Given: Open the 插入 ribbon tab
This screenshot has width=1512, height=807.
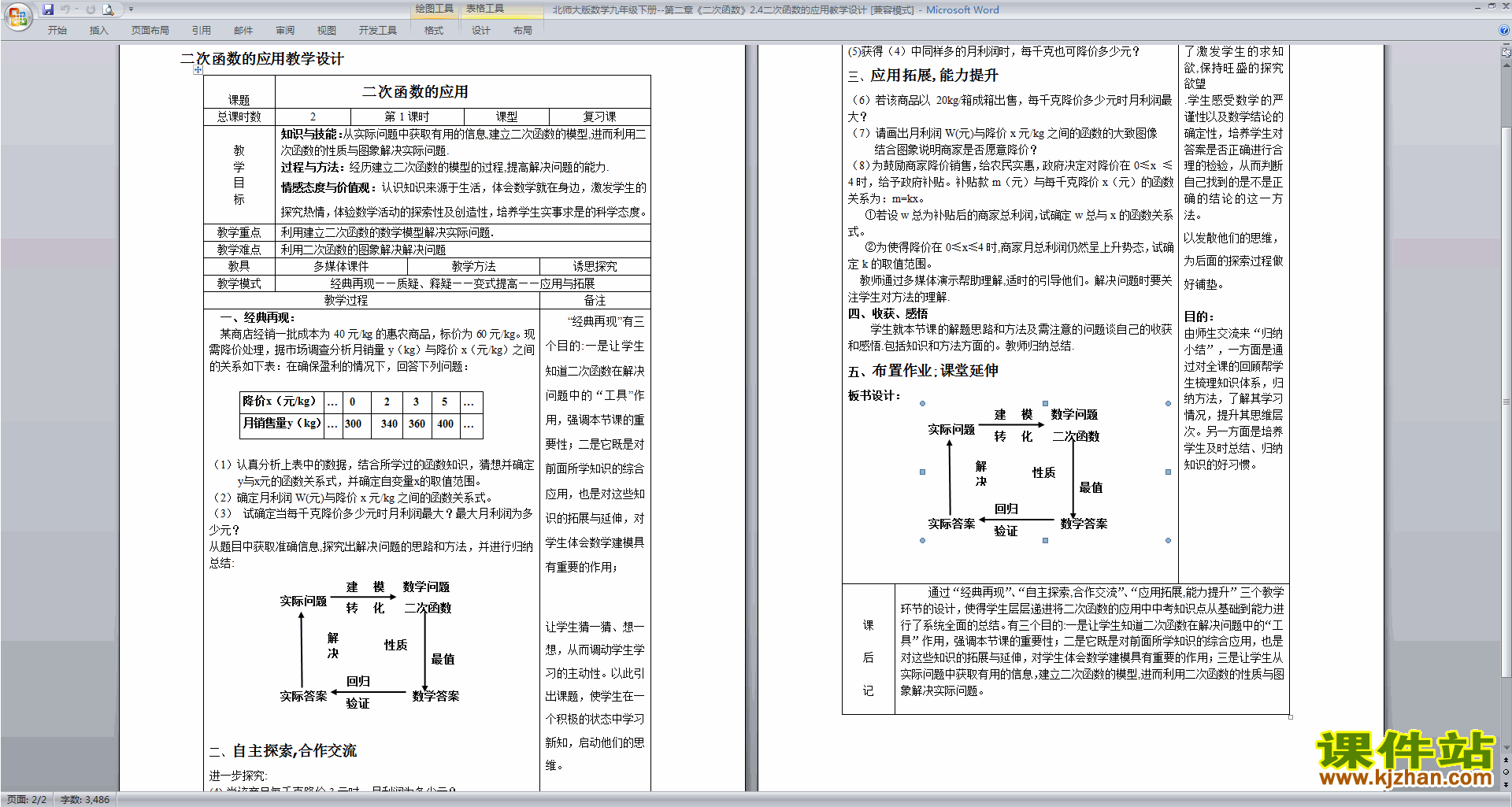Looking at the screenshot, I should point(98,30).
